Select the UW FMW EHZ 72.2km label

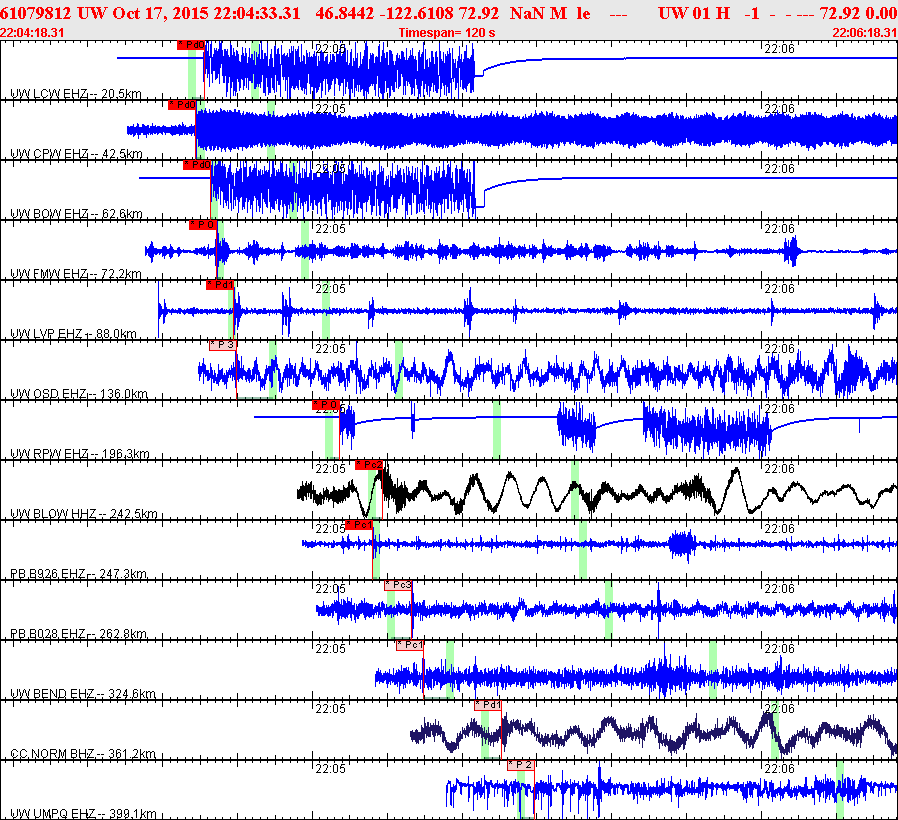tap(76, 274)
